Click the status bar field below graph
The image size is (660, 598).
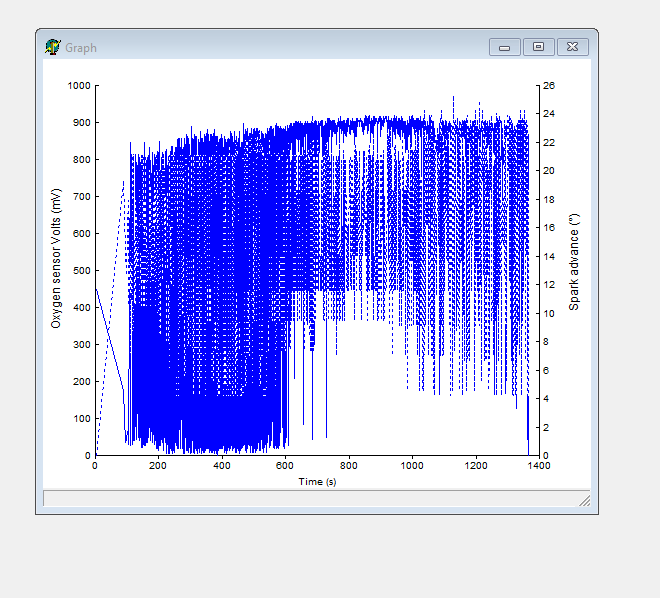317,498
